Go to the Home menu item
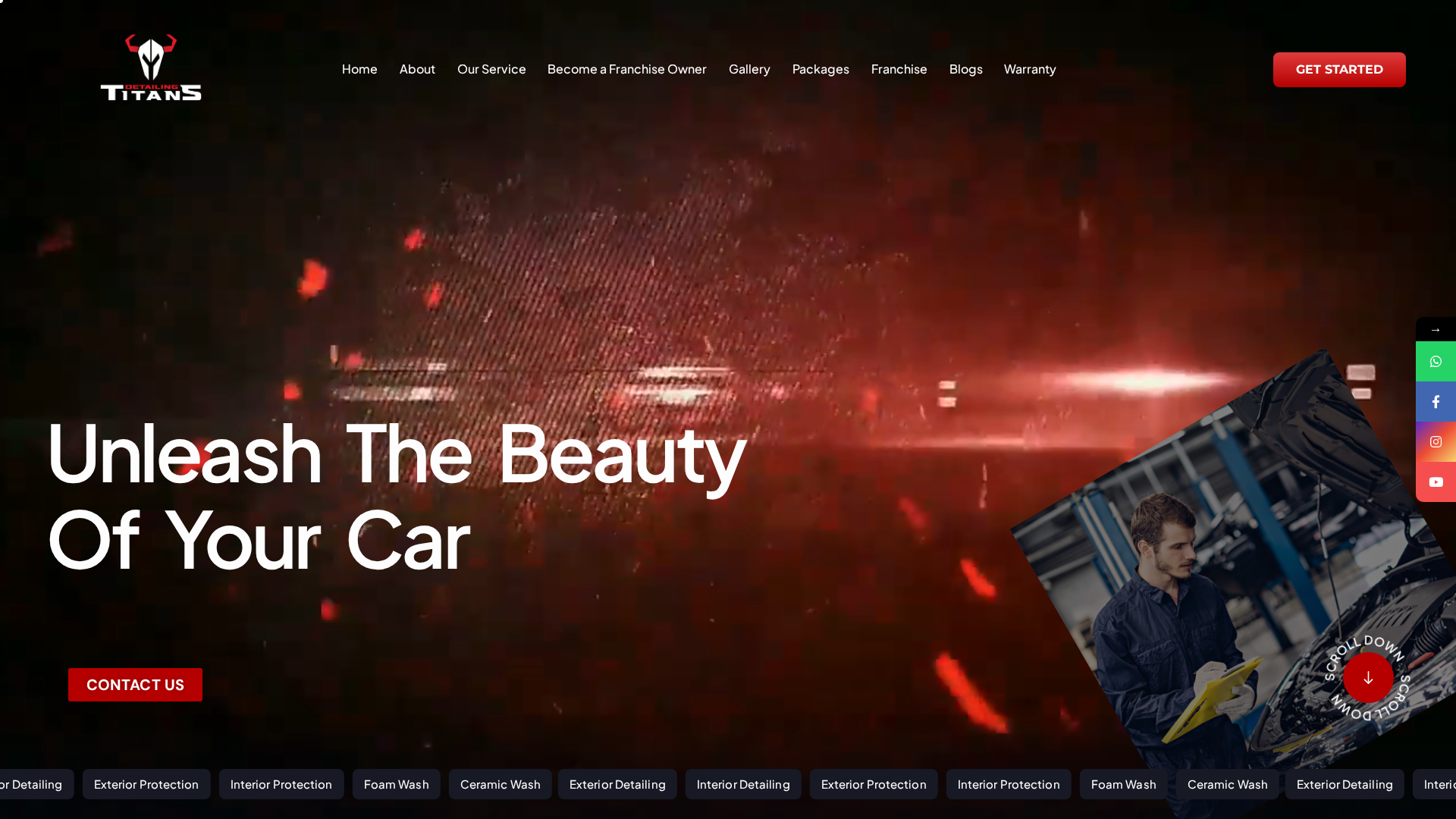The height and width of the screenshot is (819, 1456). point(359,69)
